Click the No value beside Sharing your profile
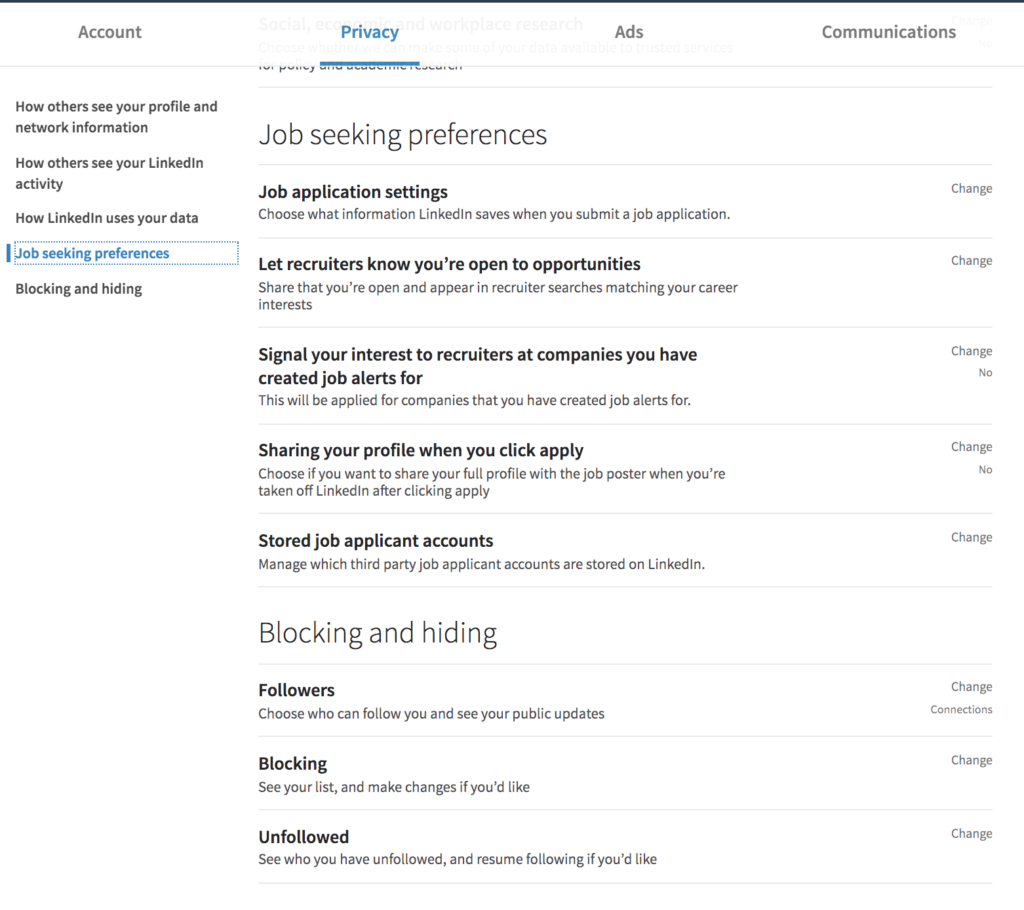 985,467
